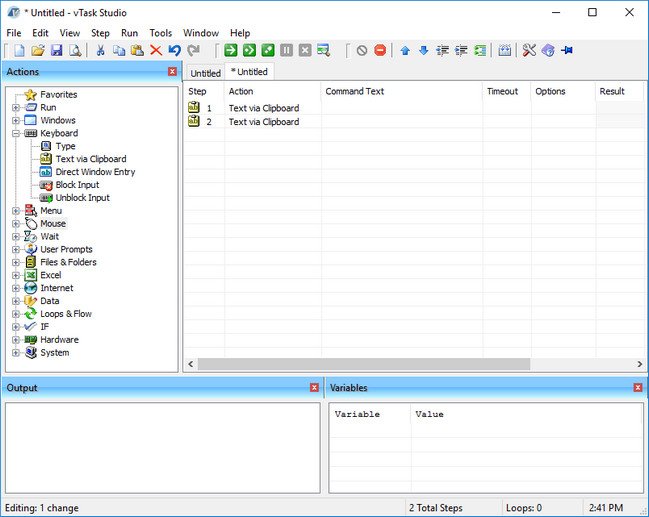Screen dimensions: 649x517
Task: Click the blue Undo arrow icon
Action: point(174,50)
